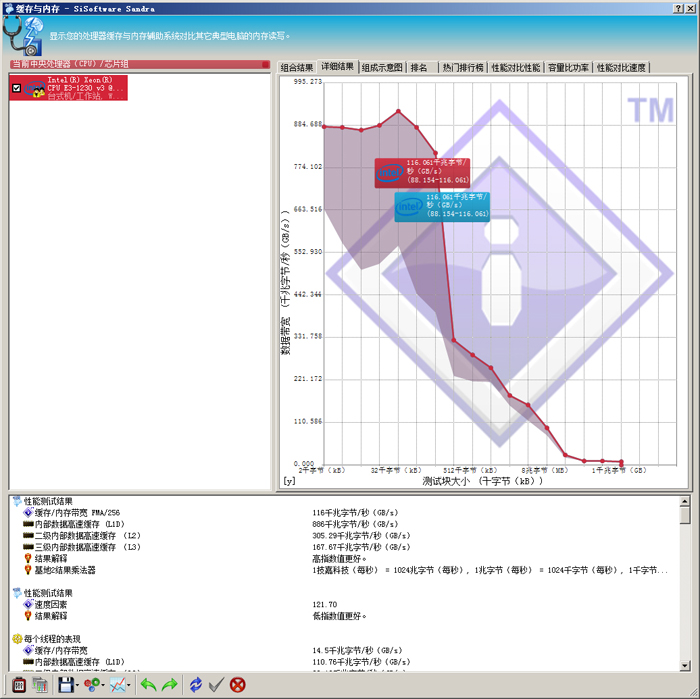
Task: Click the 速度因素 diamond icon
Action: pos(28,604)
